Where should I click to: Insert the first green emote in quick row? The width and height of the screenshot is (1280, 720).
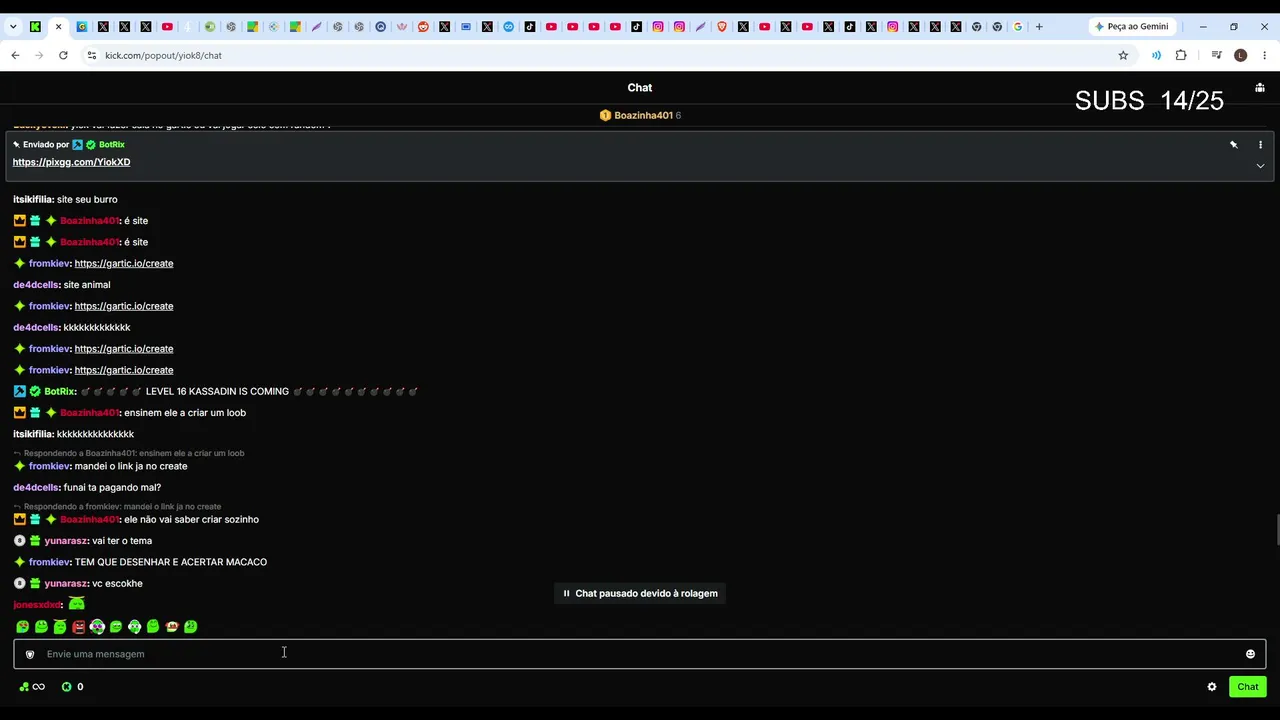click(22, 627)
